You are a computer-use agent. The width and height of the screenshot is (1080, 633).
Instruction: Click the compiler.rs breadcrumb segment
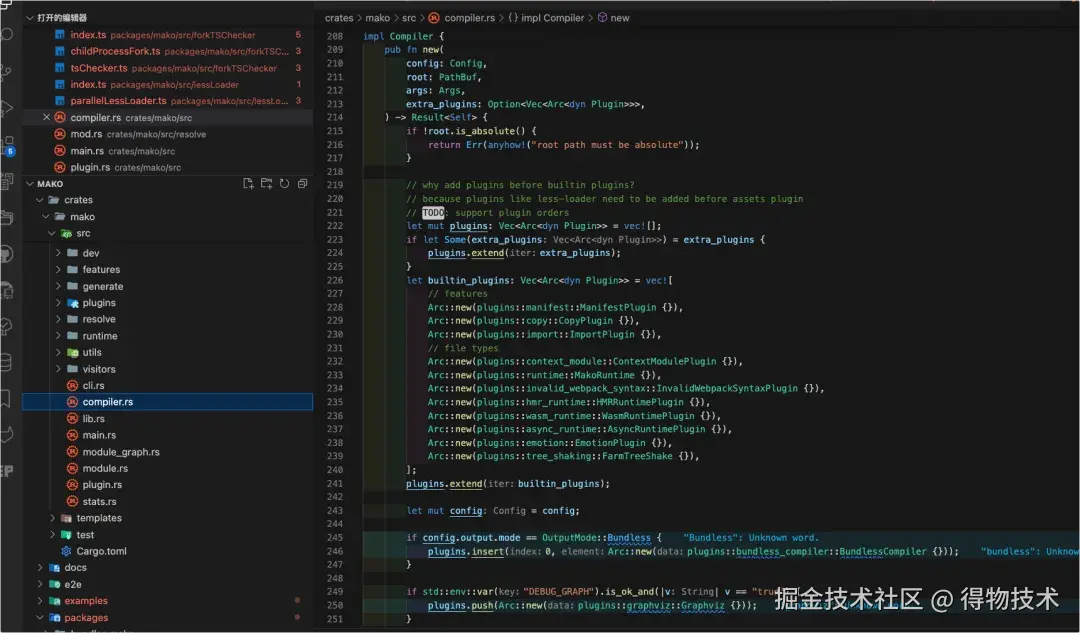(x=470, y=19)
